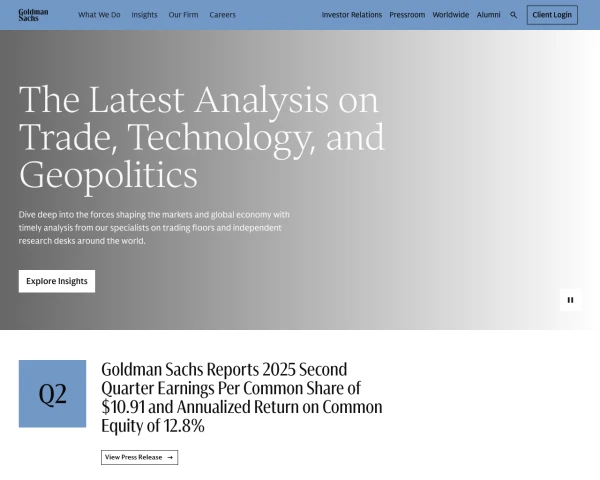Open the Insights menu
Image resolution: width=600 pixels, height=480 pixels.
pos(144,15)
